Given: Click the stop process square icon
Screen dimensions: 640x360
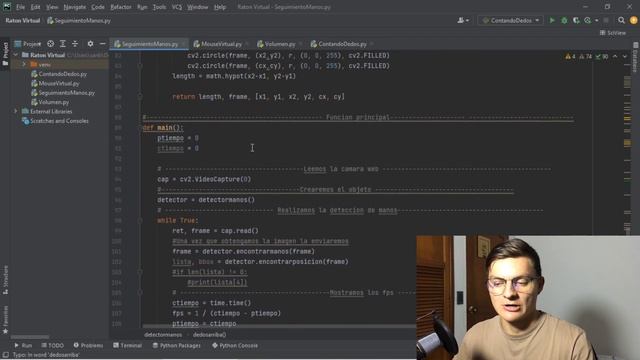Looking at the screenshot, I should tap(606, 20).
